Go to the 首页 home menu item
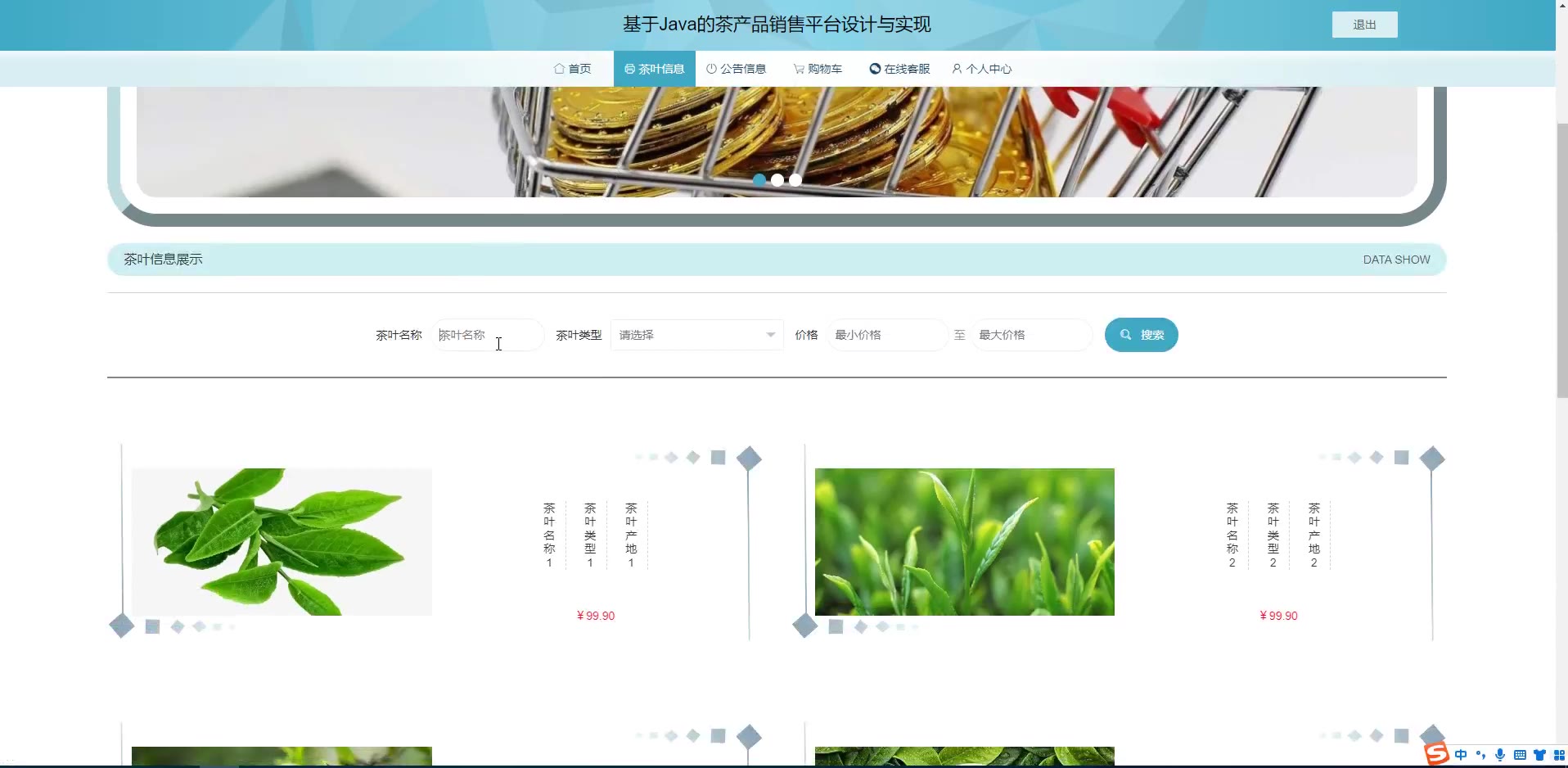The height and width of the screenshot is (768, 1568). click(x=572, y=69)
